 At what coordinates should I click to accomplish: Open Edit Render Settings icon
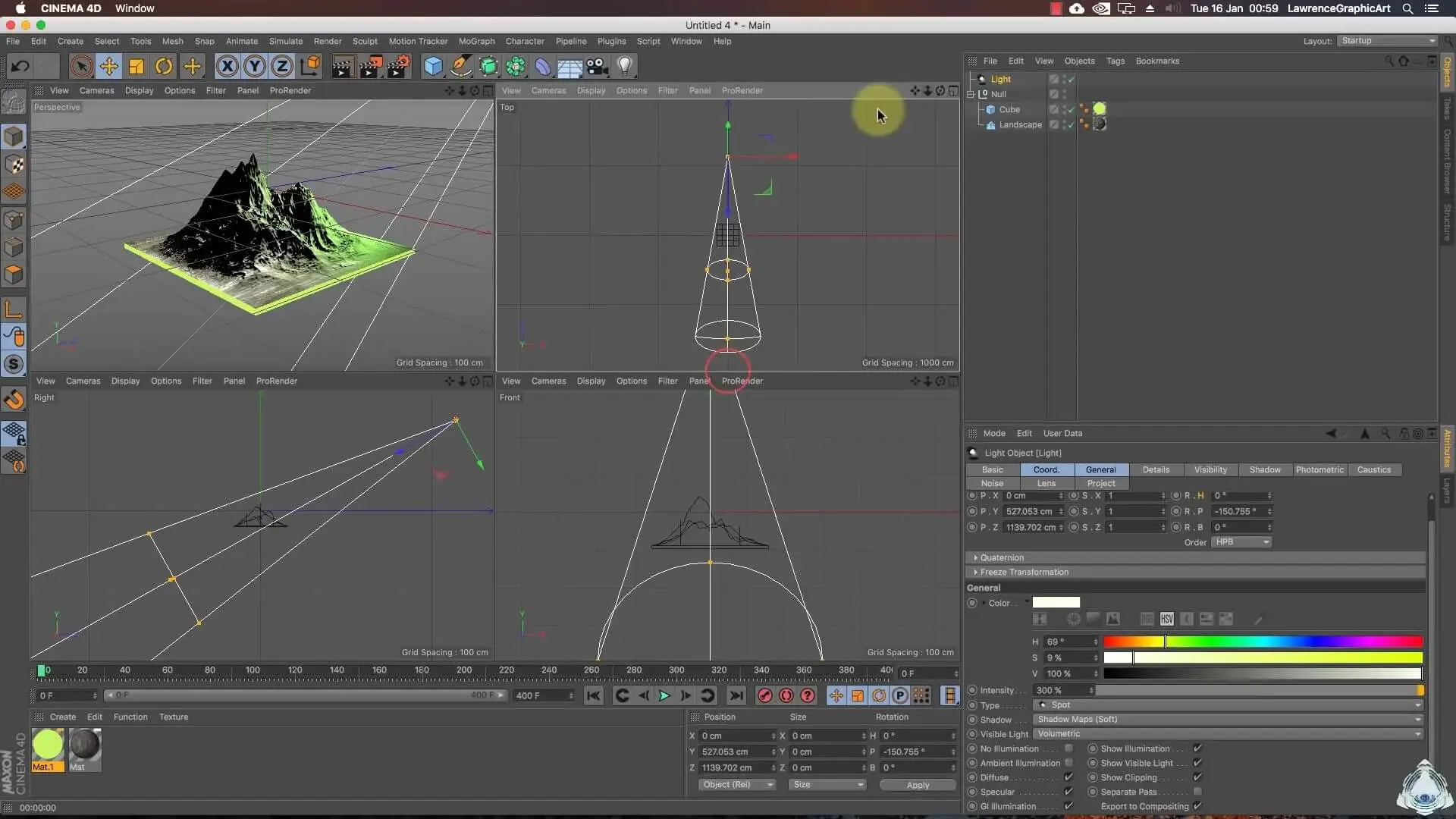399,66
